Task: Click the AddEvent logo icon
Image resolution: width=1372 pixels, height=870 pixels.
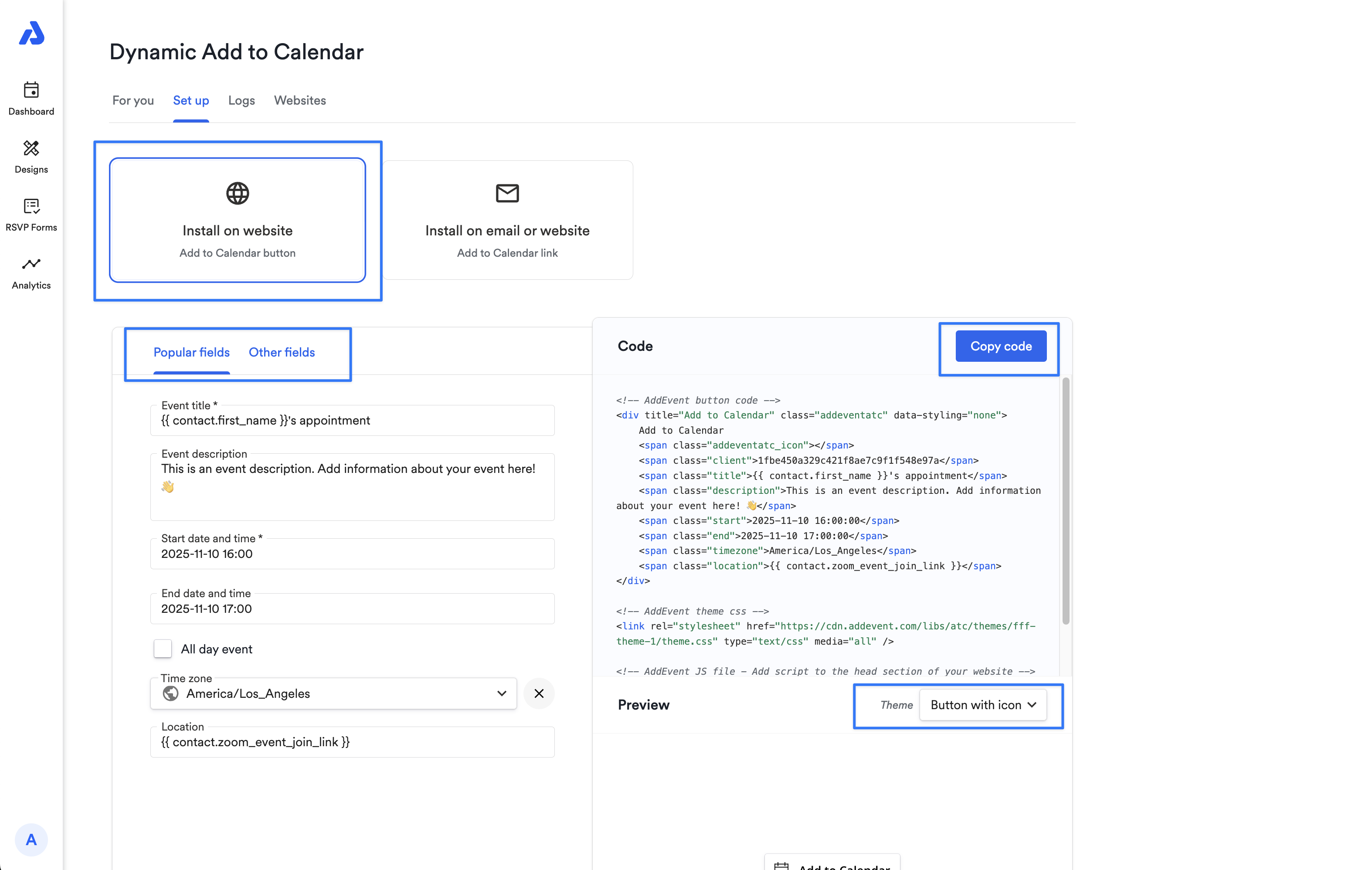Action: [31, 33]
